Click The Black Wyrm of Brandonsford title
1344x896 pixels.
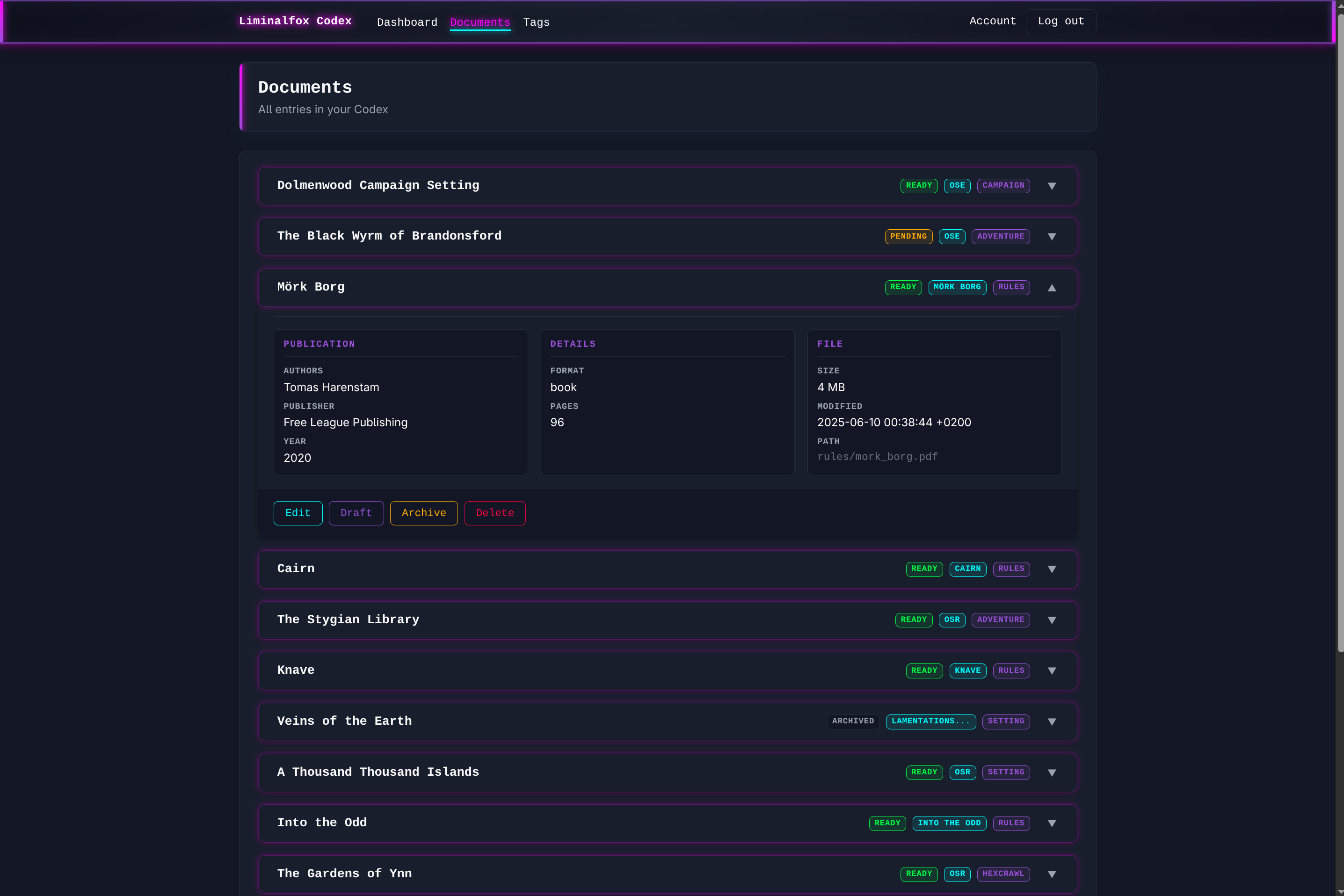pos(389,236)
